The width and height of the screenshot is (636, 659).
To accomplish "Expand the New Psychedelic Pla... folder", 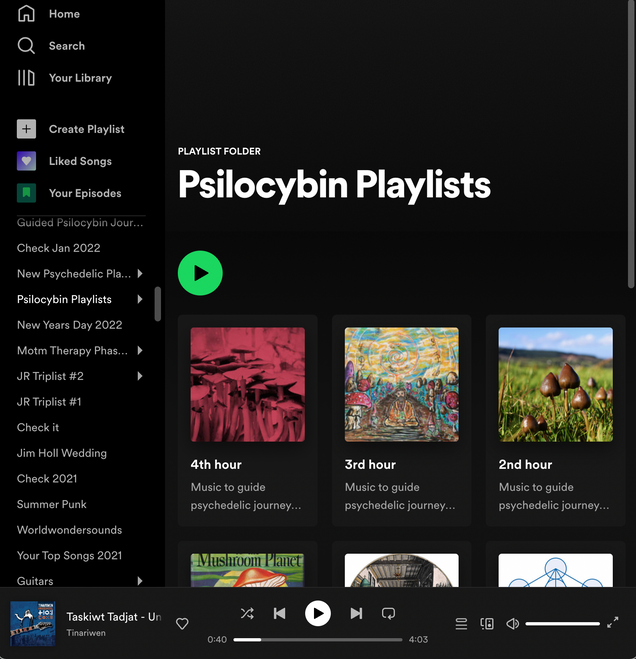I will [x=140, y=274].
